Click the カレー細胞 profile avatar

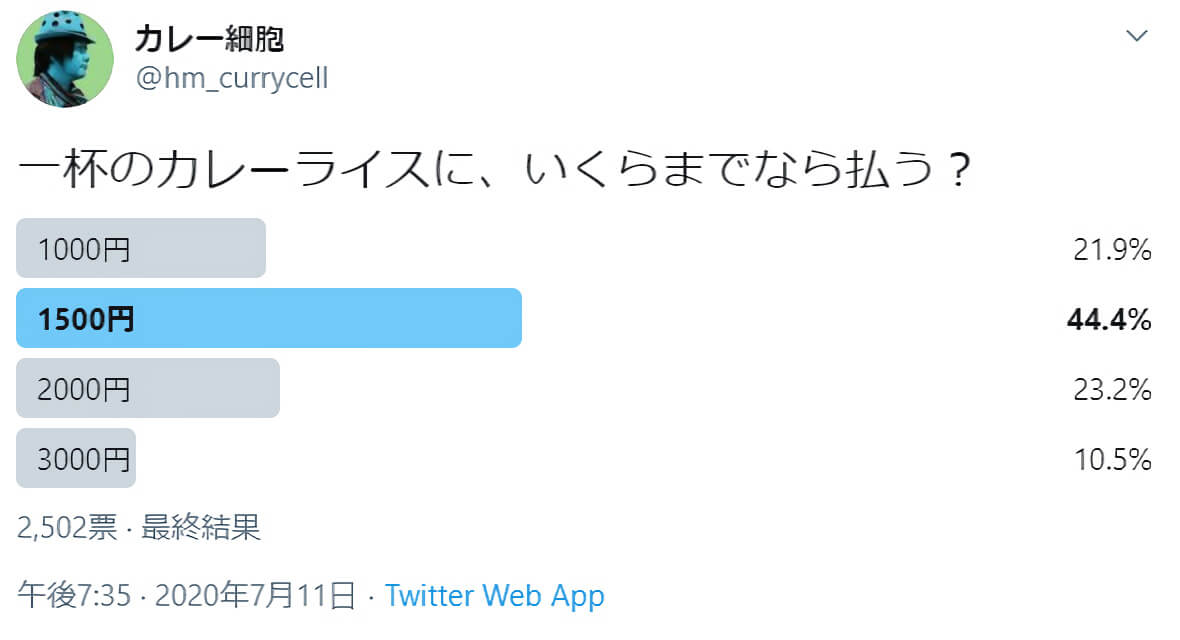[65, 59]
